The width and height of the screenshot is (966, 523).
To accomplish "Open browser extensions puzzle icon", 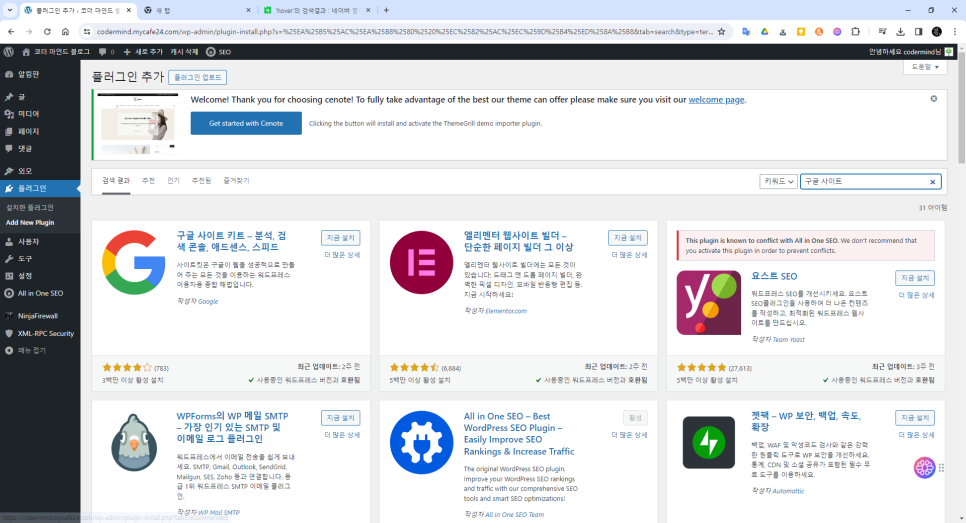I will coord(856,31).
